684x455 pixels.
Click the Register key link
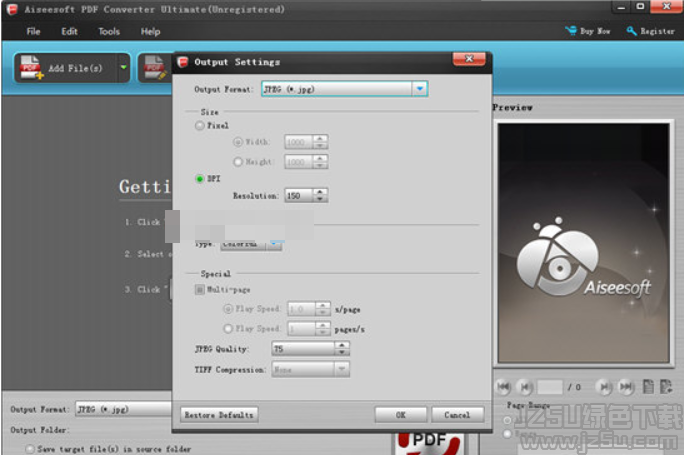click(650, 31)
